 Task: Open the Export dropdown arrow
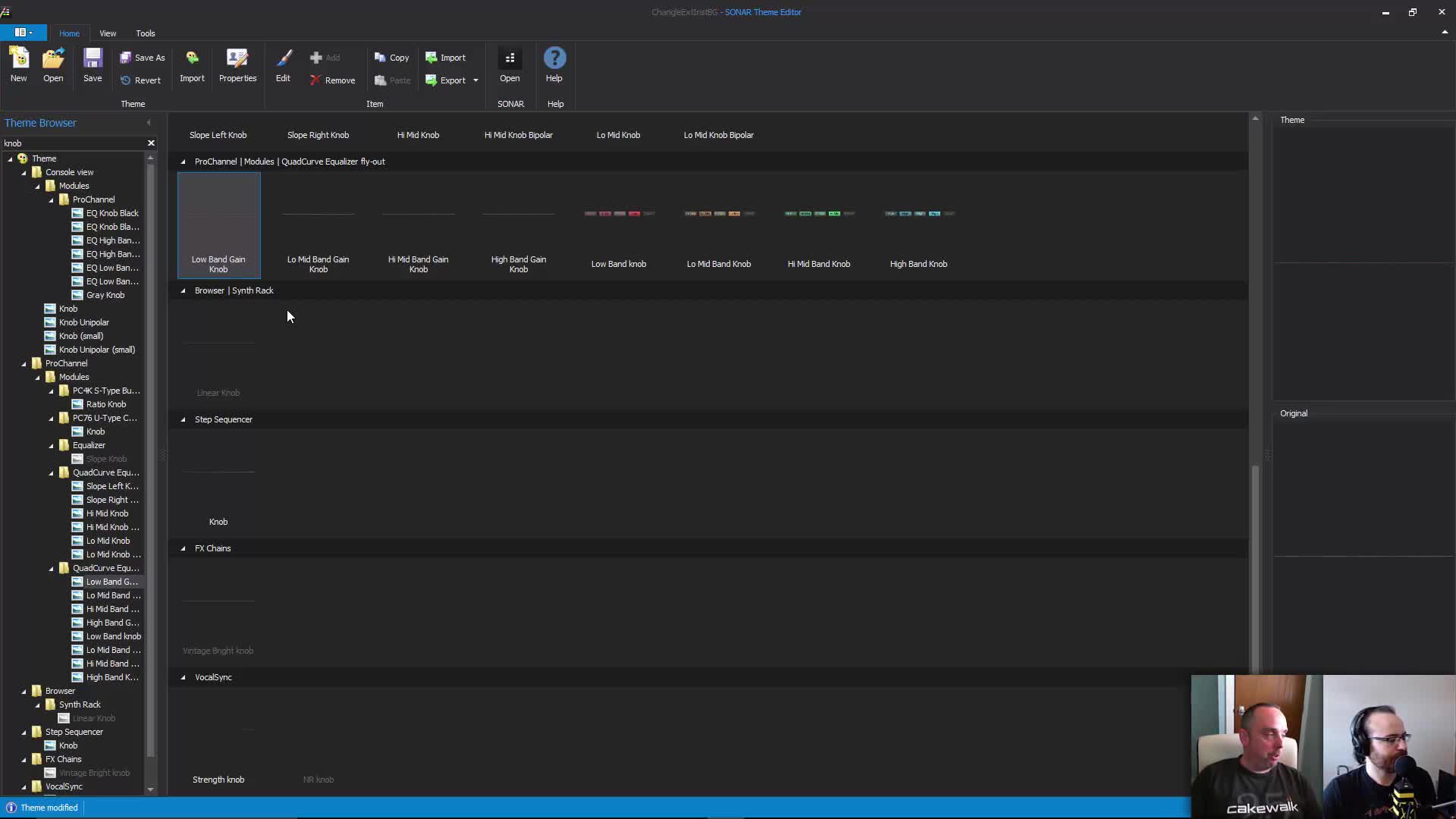475,80
